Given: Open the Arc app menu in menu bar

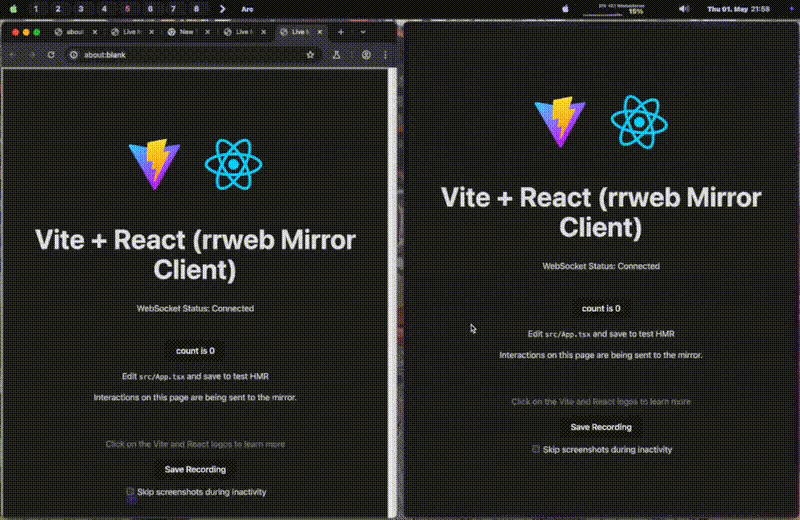Looking at the screenshot, I should [247, 9].
